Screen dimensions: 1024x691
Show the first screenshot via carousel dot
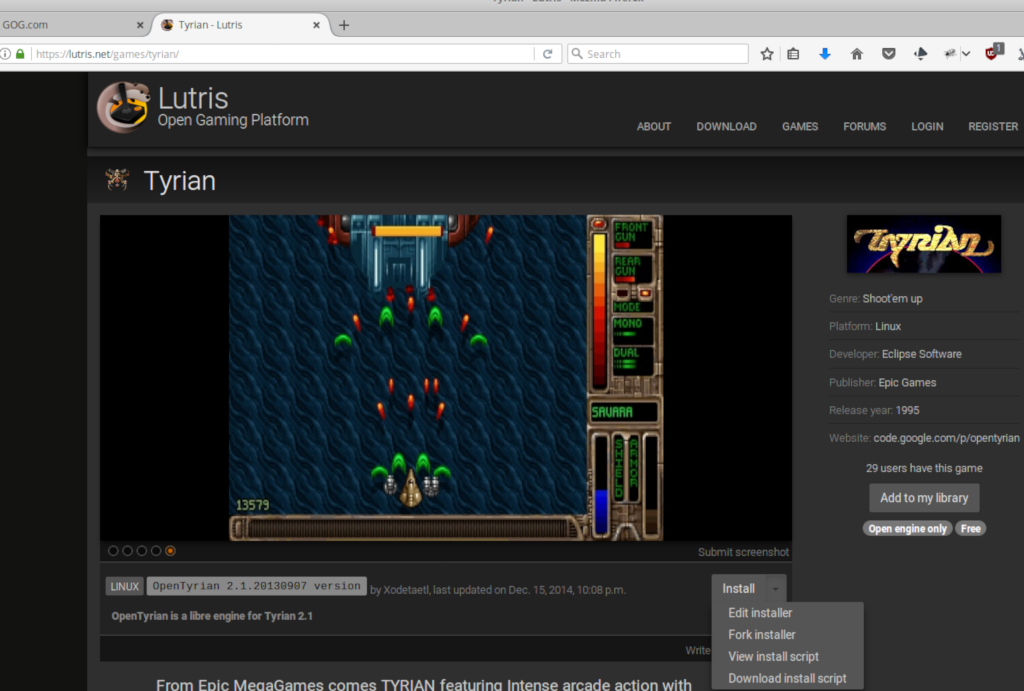[x=113, y=551]
